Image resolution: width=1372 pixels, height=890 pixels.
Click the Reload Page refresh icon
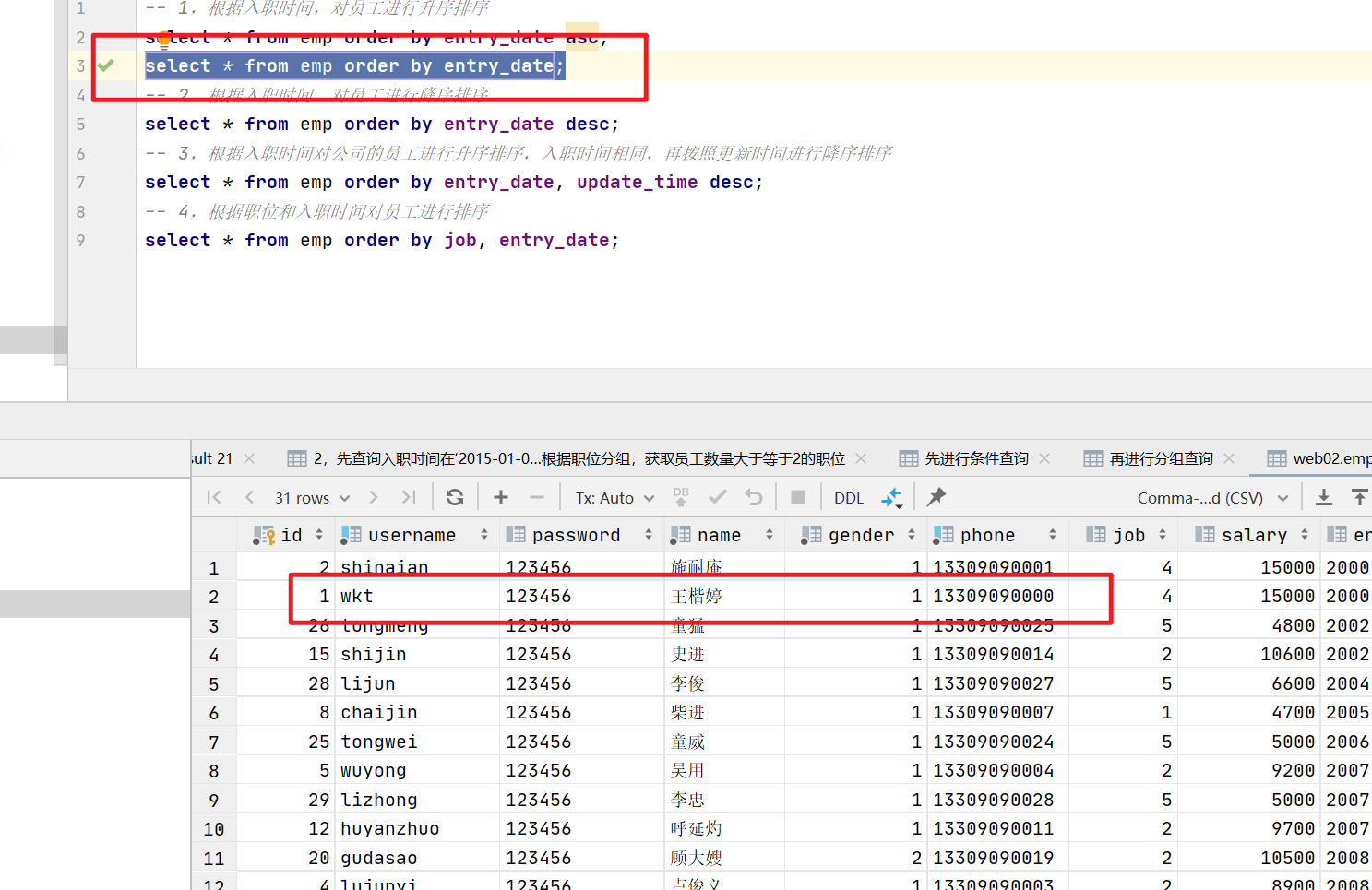455,498
